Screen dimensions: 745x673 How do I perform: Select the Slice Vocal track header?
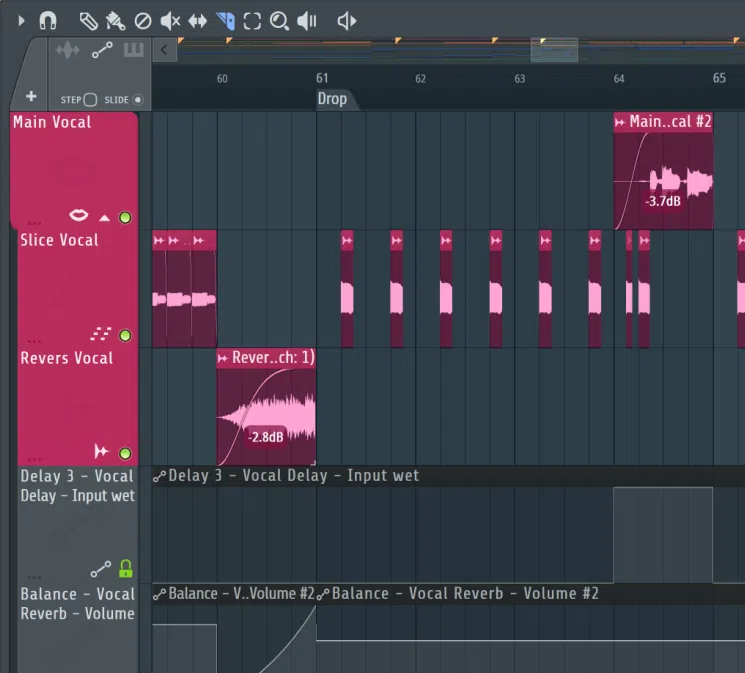click(x=78, y=288)
